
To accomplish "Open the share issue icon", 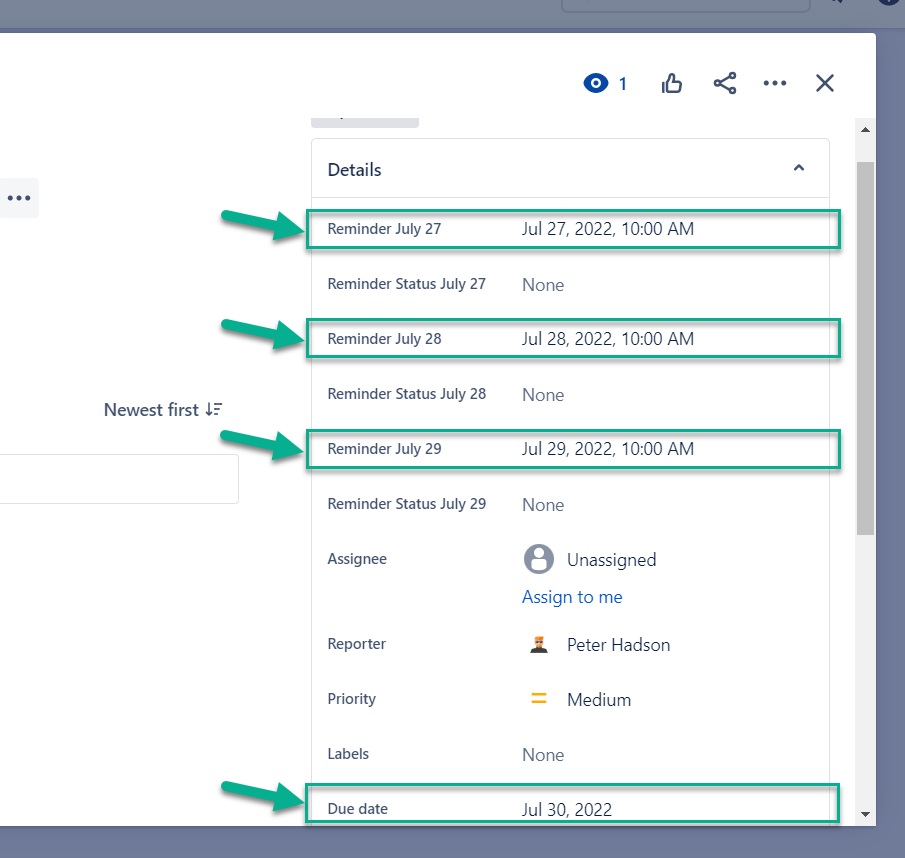I will [725, 83].
